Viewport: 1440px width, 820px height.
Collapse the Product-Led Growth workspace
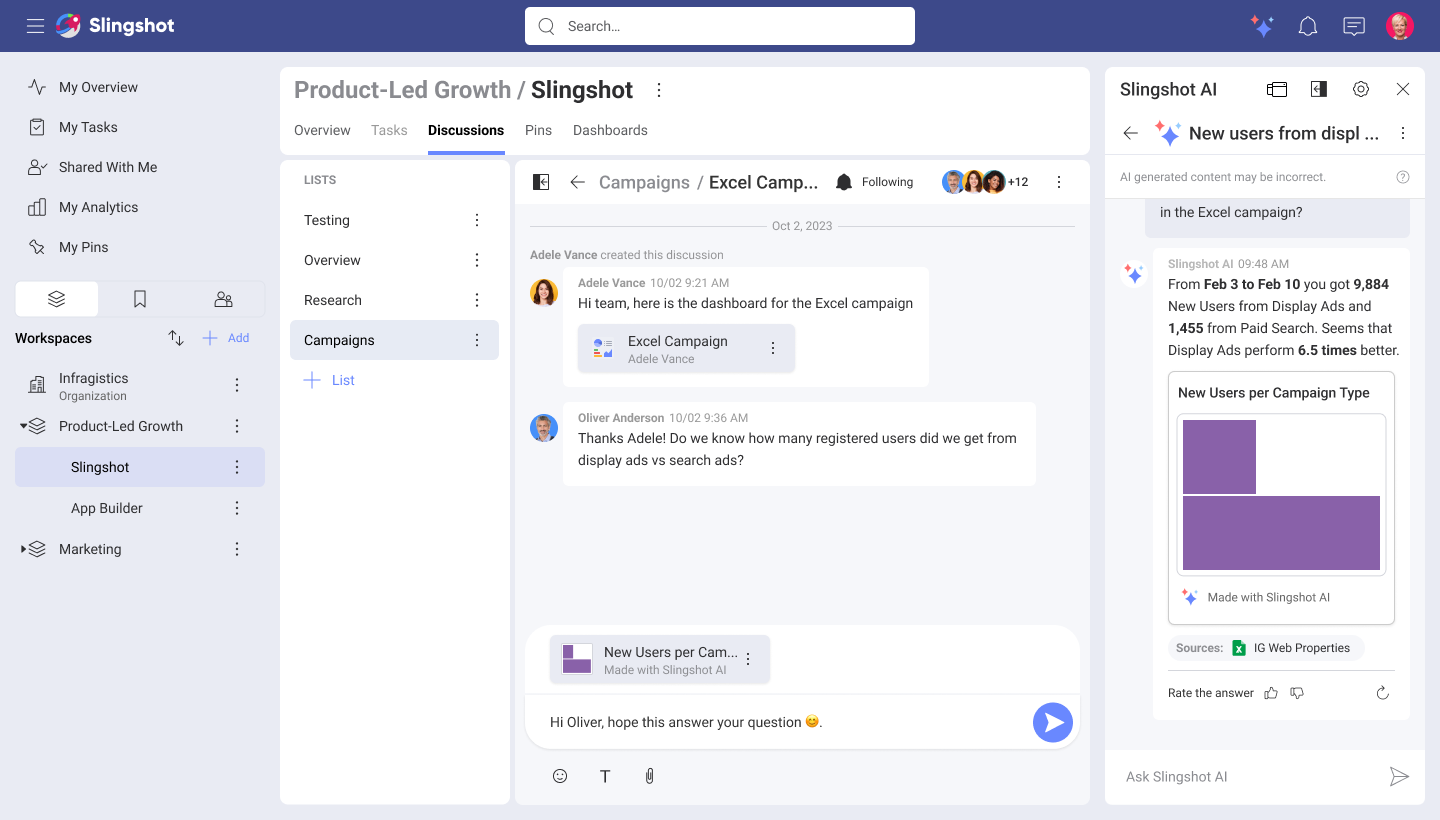[x=23, y=426]
